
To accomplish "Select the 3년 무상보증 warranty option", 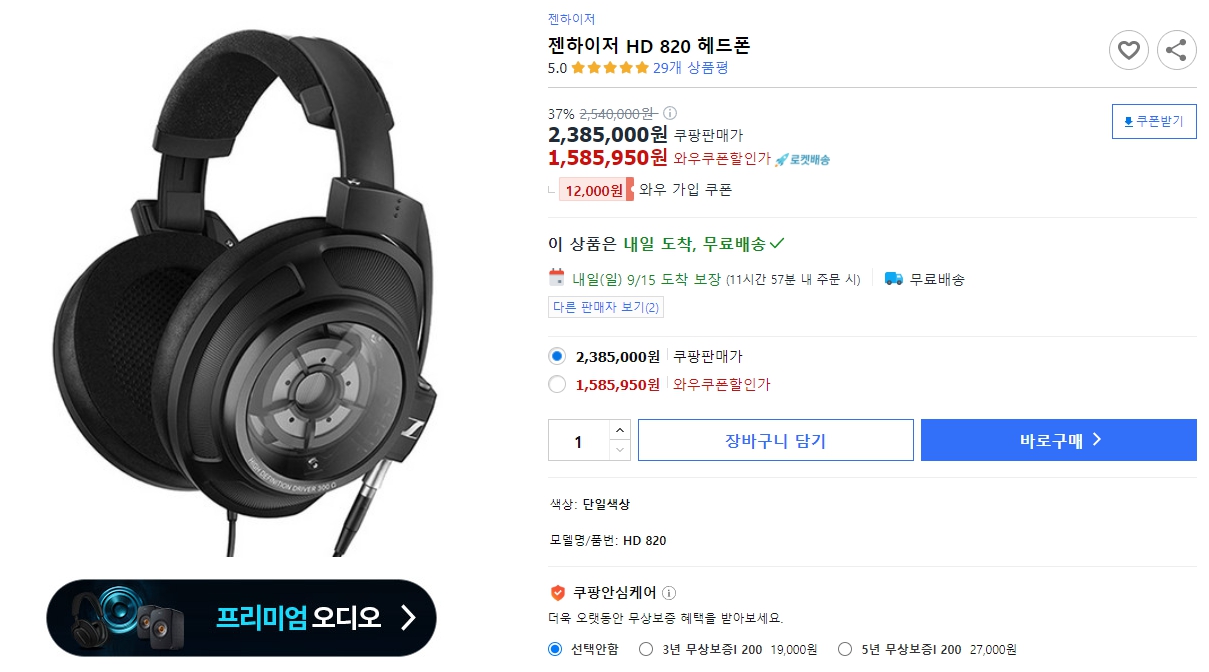I will [646, 649].
